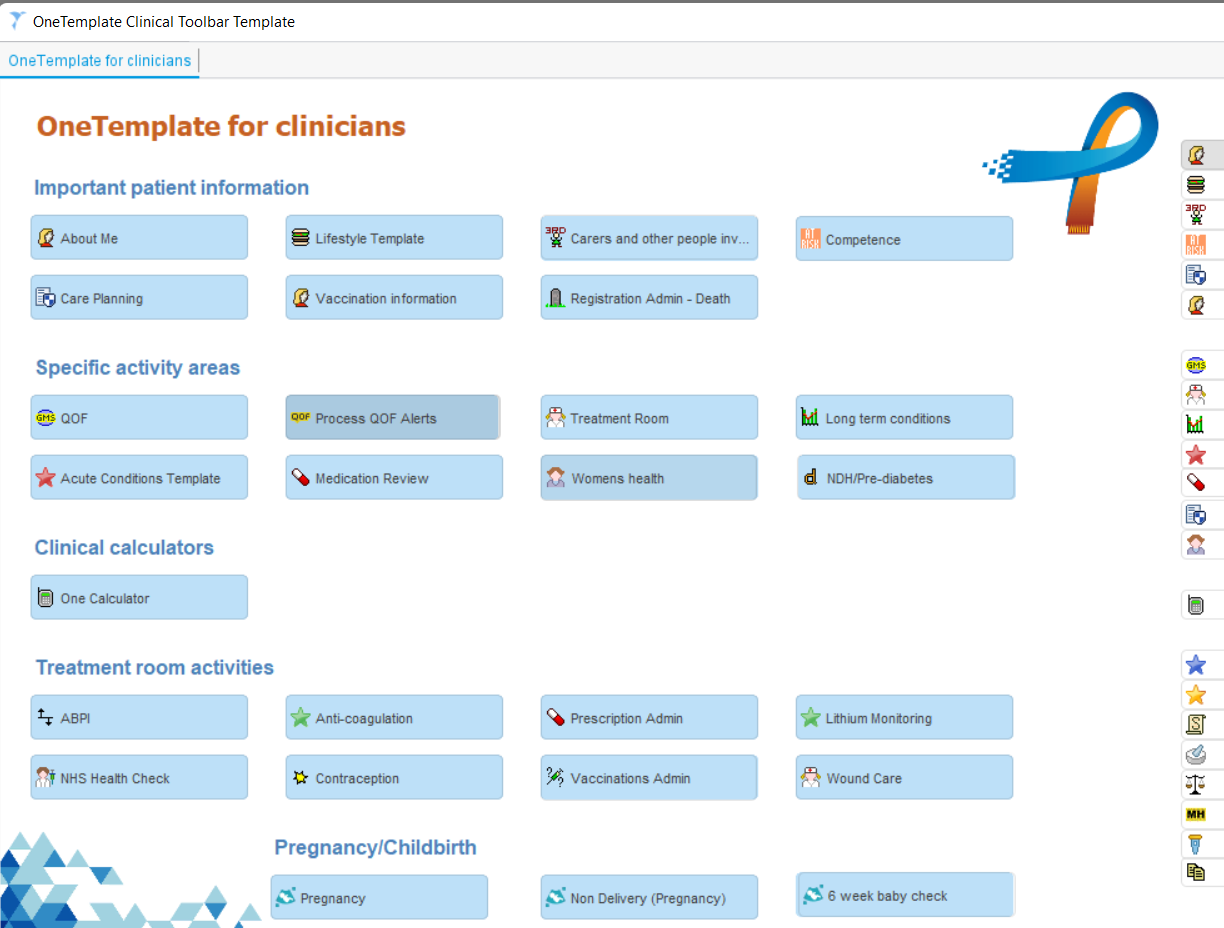Click Carers and other people involved button
Viewport: 1224px width, 928px height.
click(x=649, y=238)
